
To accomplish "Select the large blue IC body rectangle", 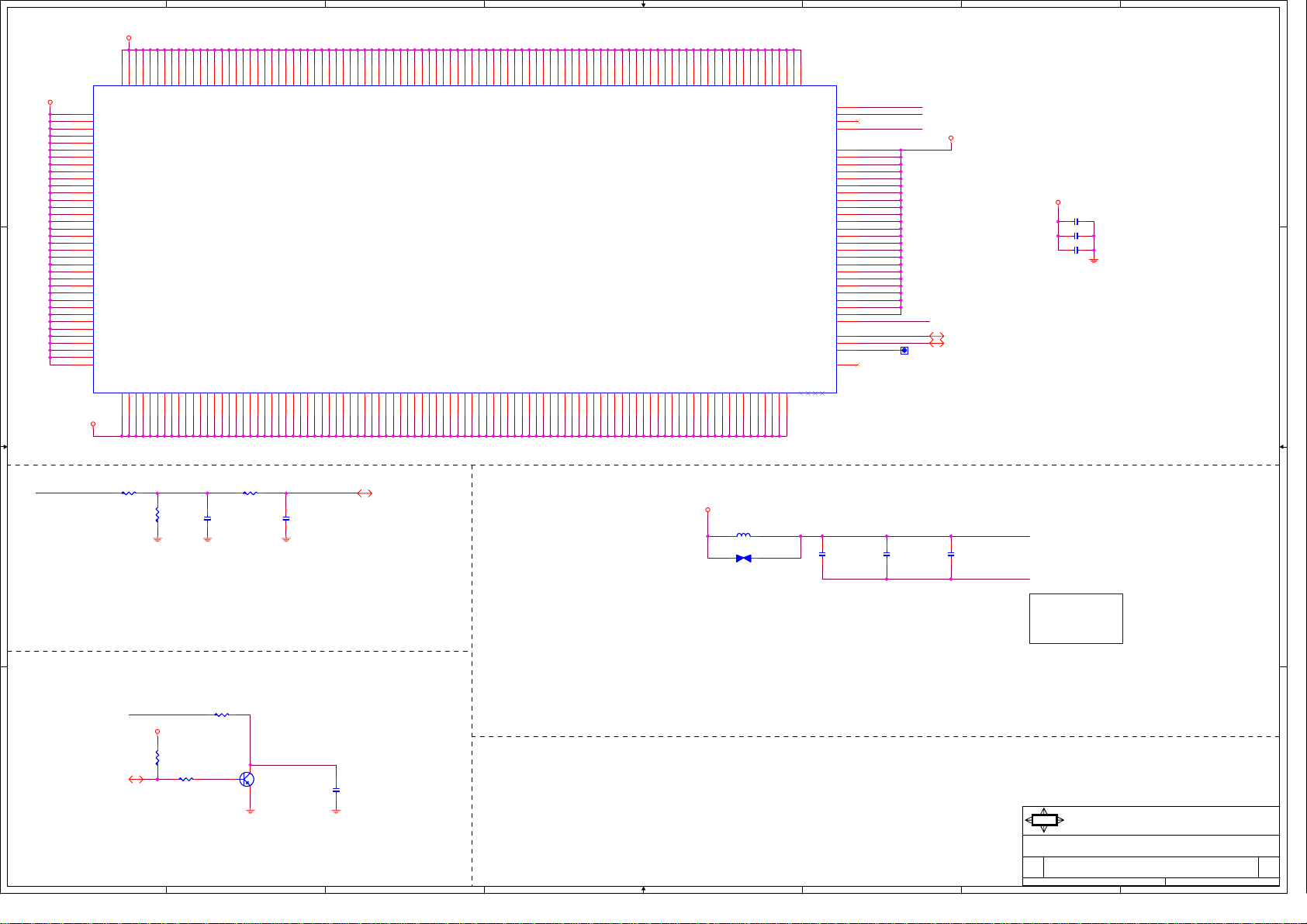I will click(465, 239).
